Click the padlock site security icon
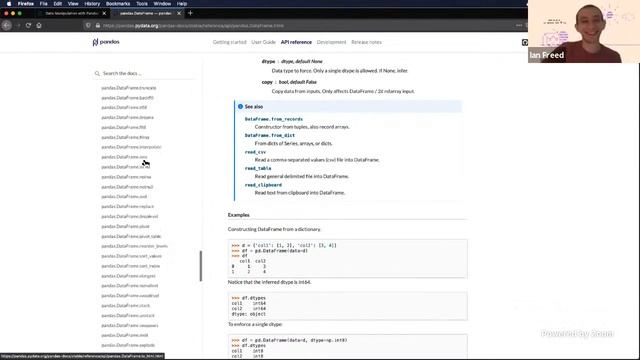This screenshot has height=360, width=640. [98, 25]
